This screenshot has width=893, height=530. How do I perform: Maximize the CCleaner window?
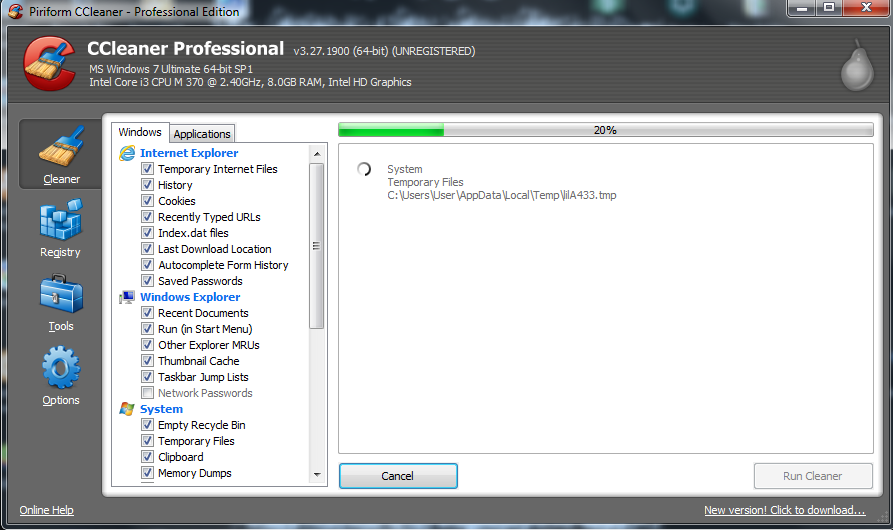pyautogui.click(x=829, y=8)
